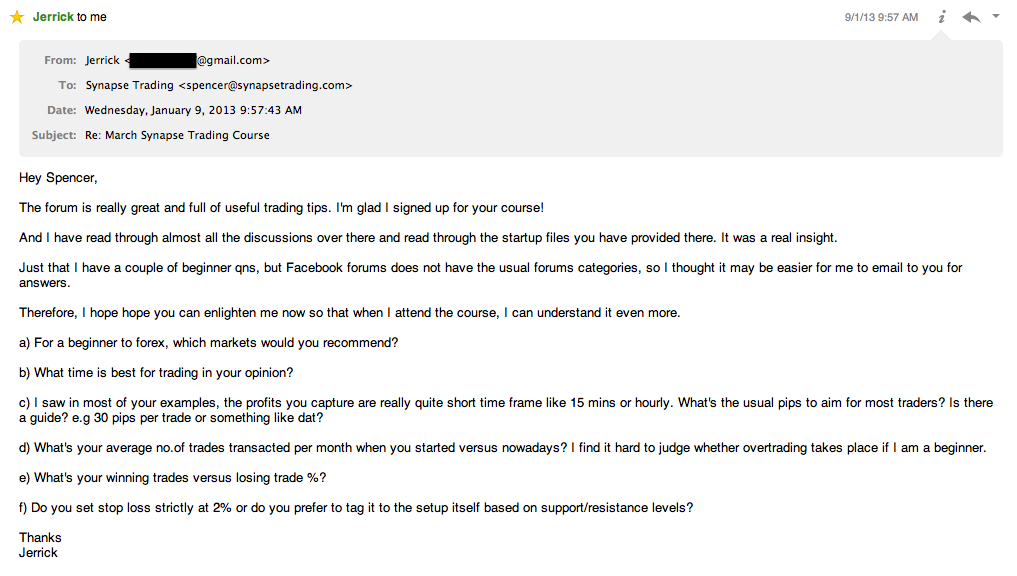Click question e) about winning trades percentage
The width and height of the screenshot is (1017, 576).
pyautogui.click(x=173, y=477)
